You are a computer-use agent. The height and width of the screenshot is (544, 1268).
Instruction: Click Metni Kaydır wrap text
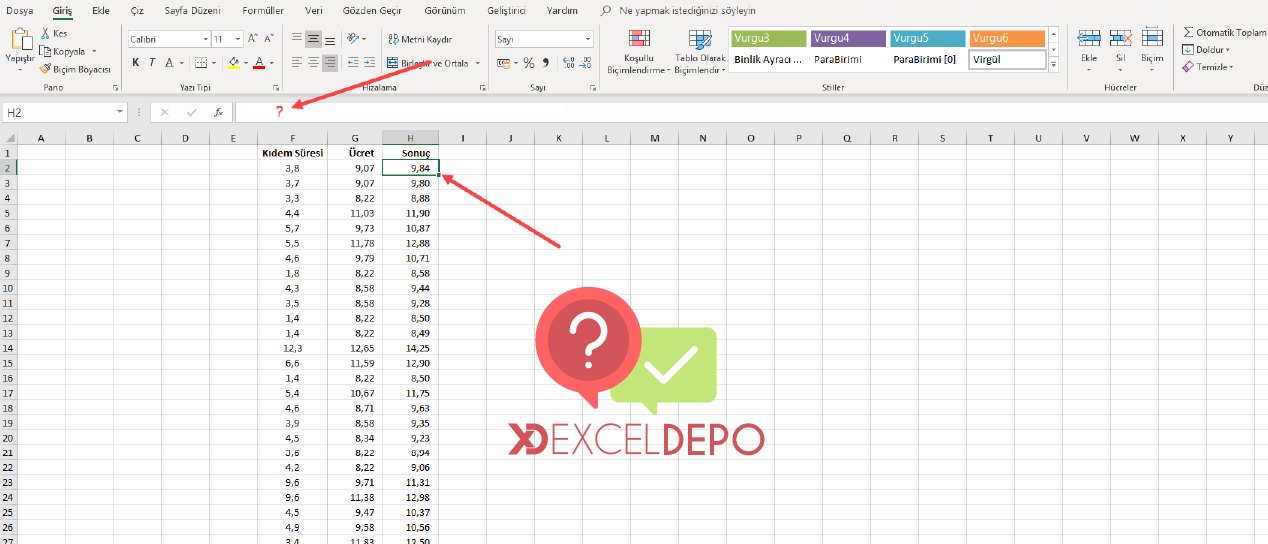click(x=420, y=39)
